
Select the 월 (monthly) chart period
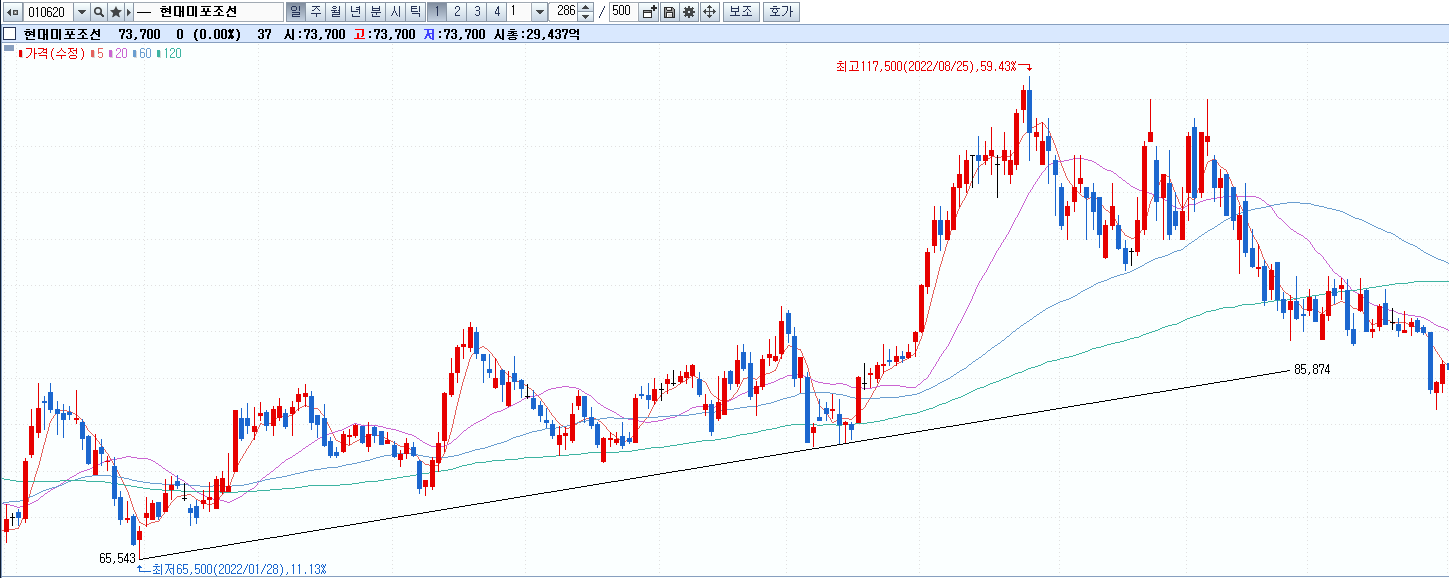(336, 12)
